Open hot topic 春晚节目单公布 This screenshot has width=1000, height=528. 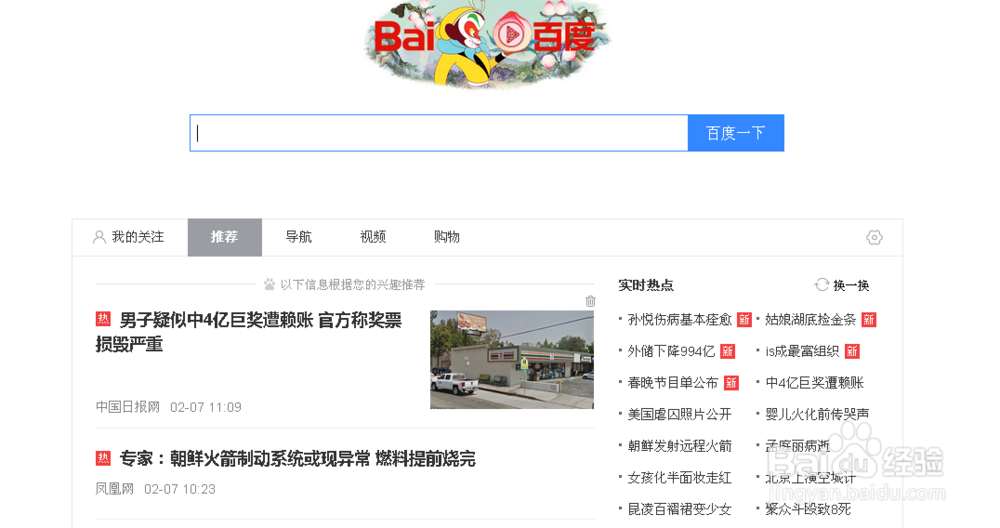click(673, 383)
